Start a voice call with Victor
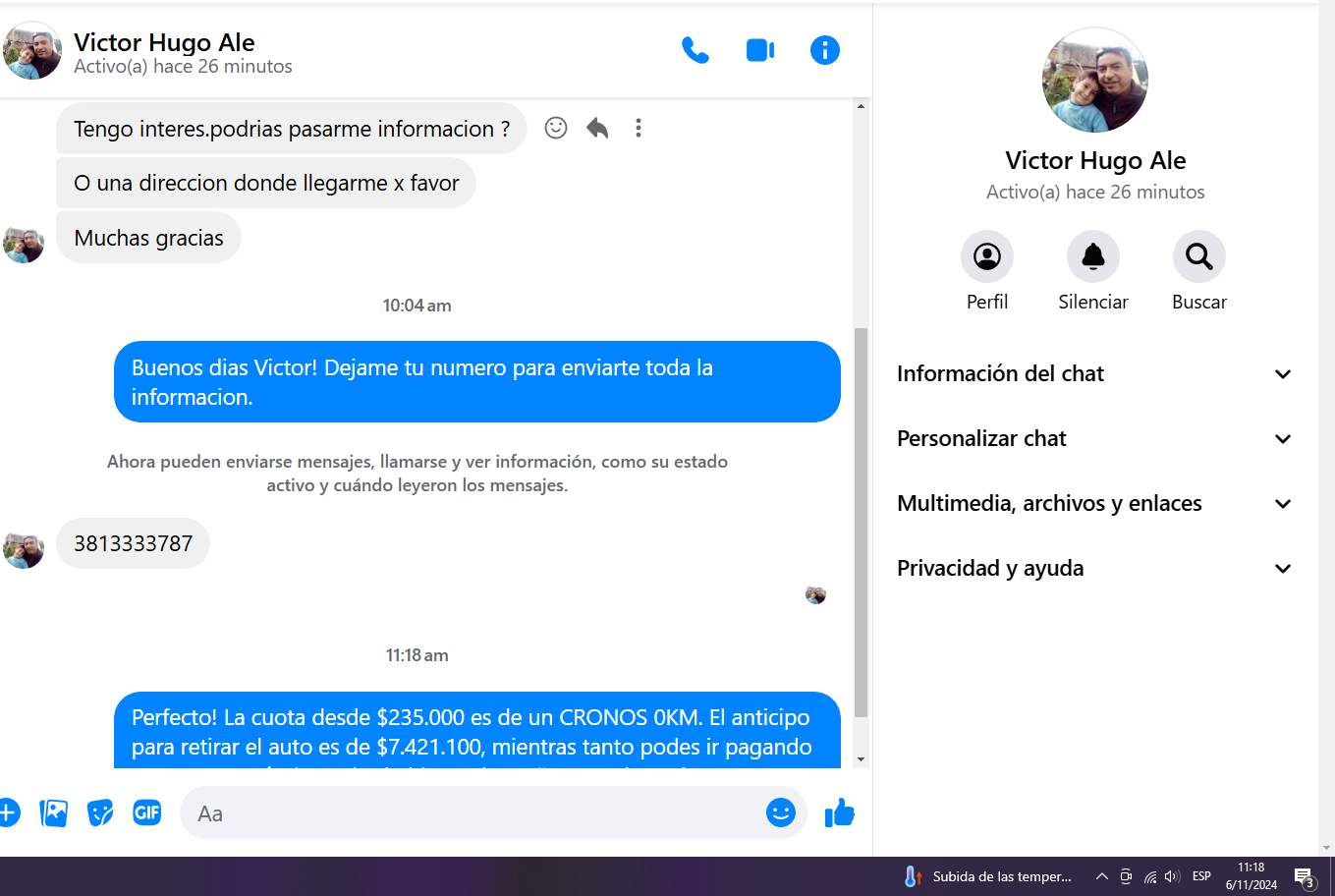 click(x=695, y=50)
